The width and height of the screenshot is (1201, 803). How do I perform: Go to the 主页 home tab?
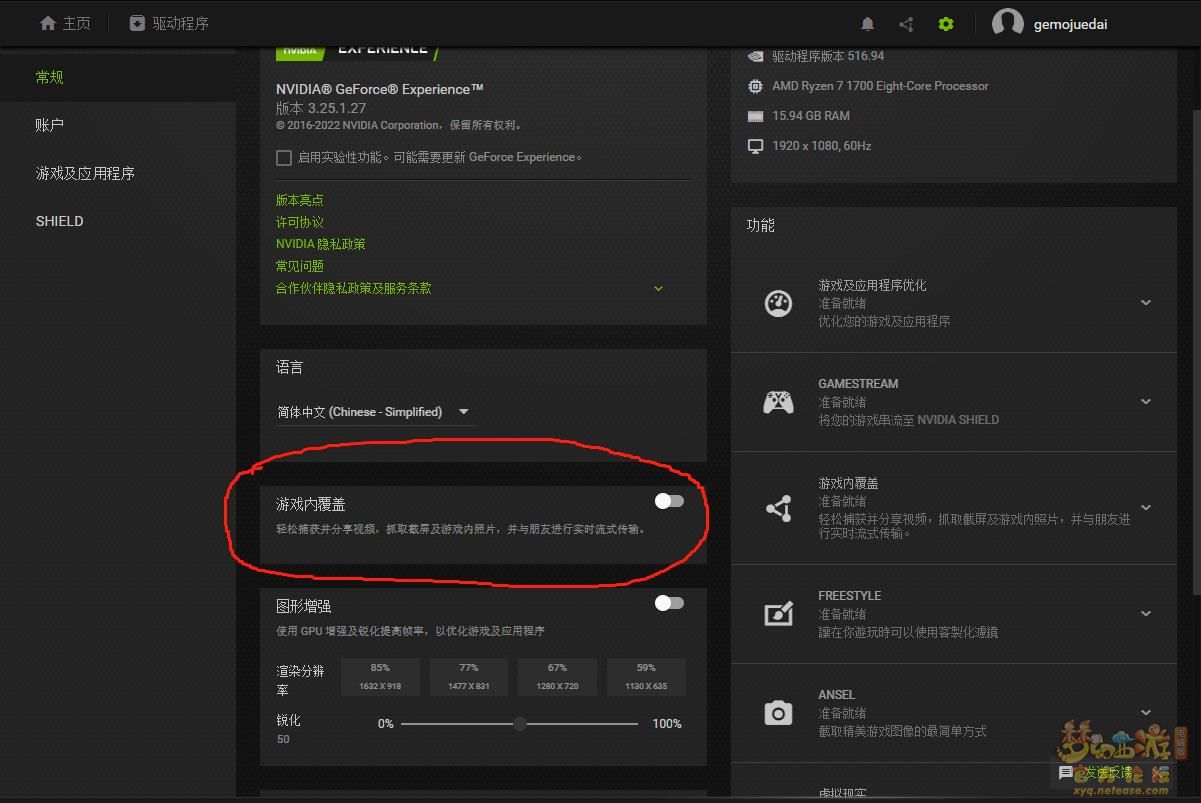point(65,23)
